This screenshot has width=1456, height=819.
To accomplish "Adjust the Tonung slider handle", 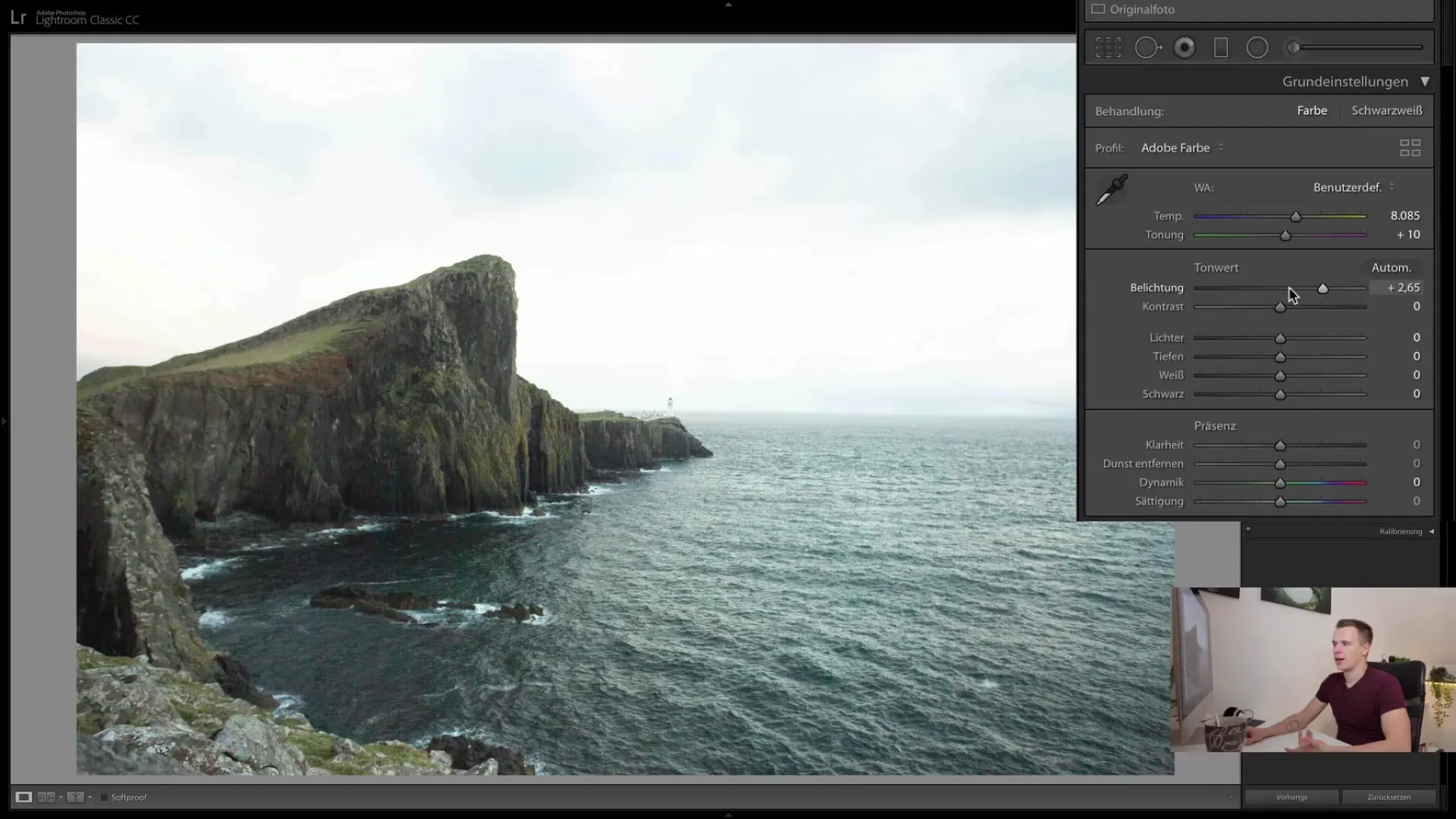I will pos(1285,236).
